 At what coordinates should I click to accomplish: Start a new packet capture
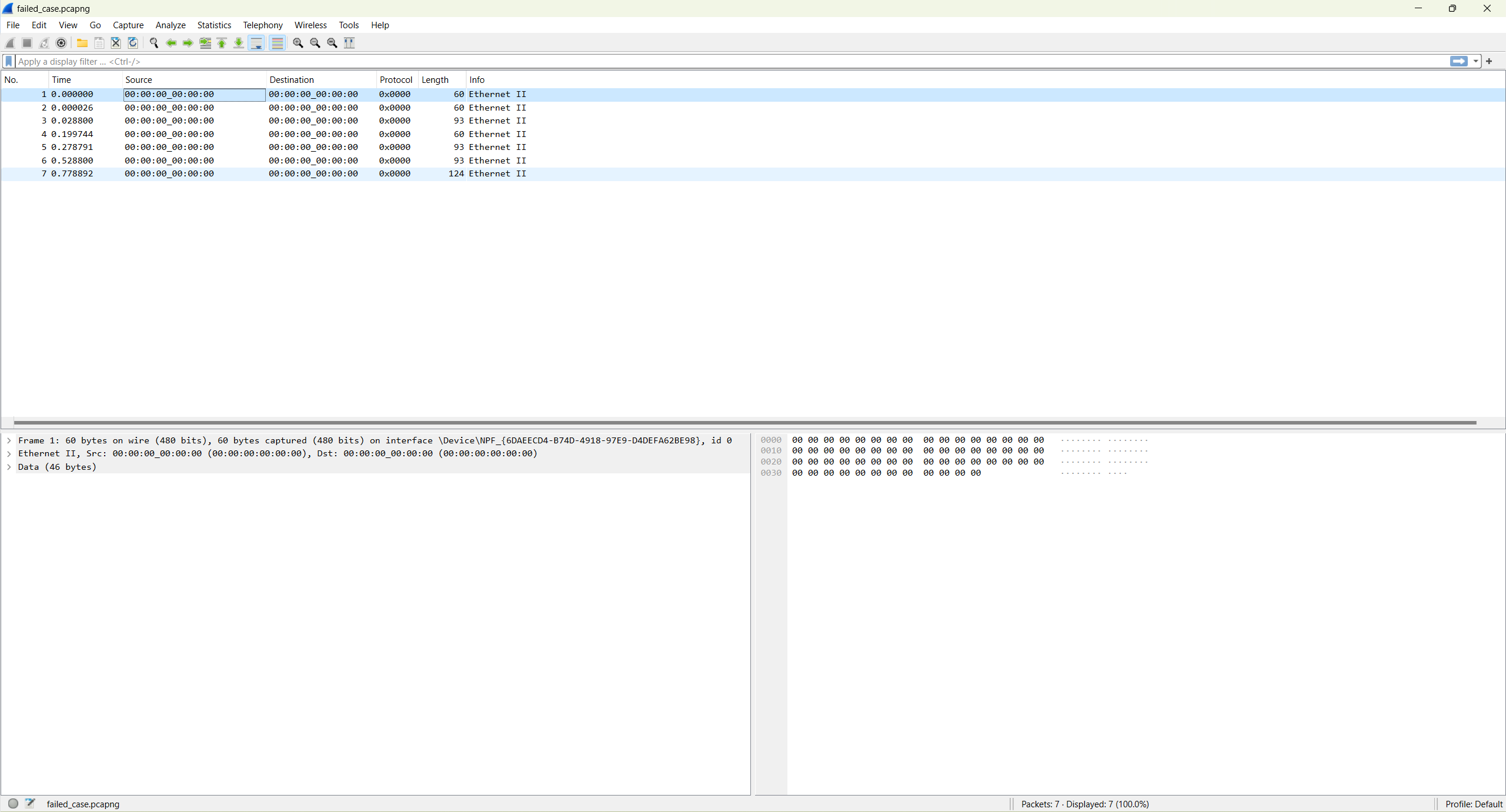pos(9,42)
